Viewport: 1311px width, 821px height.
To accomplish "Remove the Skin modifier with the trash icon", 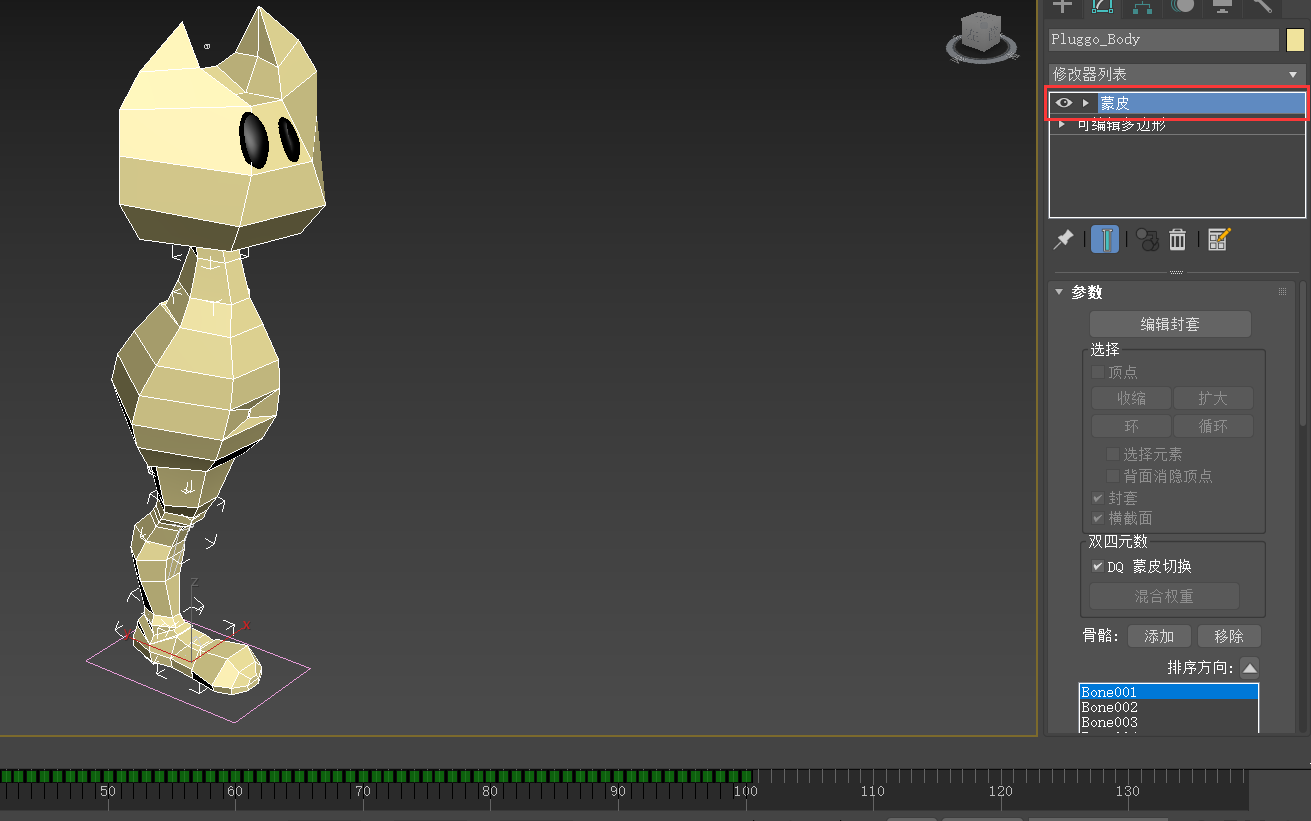I will click(1177, 239).
